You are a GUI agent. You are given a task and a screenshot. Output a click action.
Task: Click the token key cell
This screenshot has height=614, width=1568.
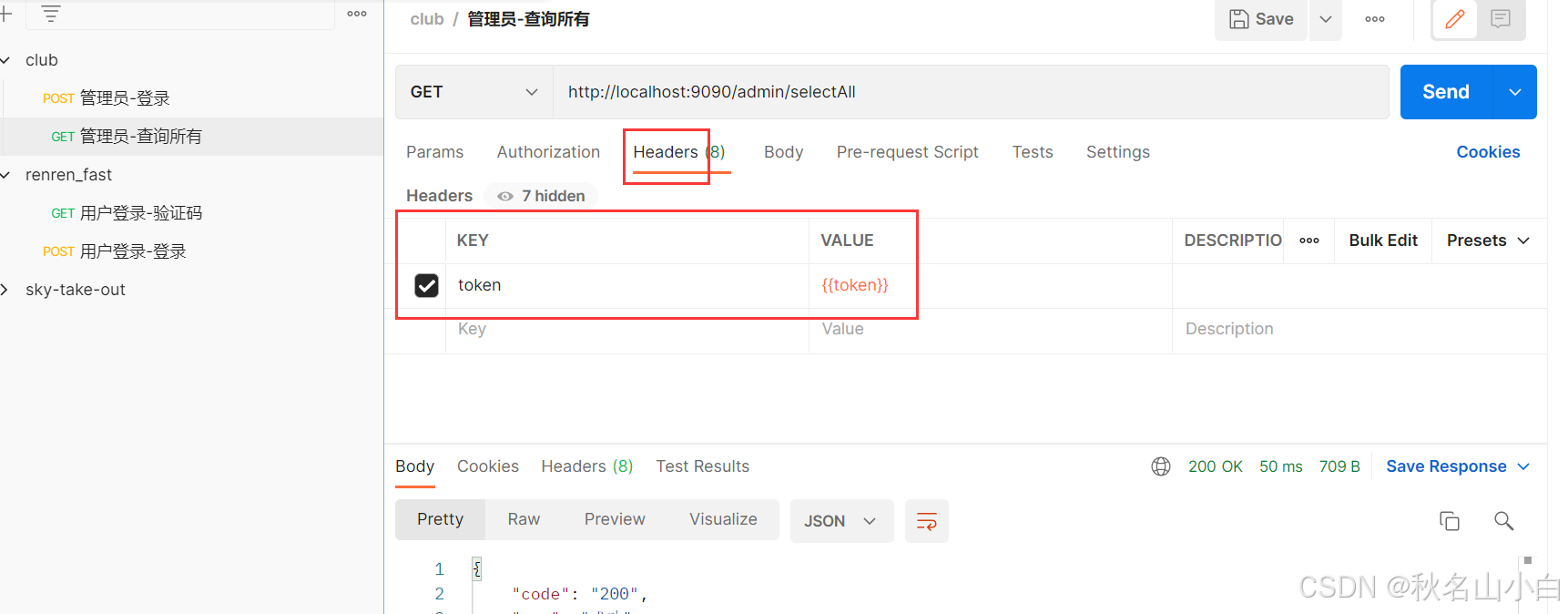pyautogui.click(x=626, y=286)
